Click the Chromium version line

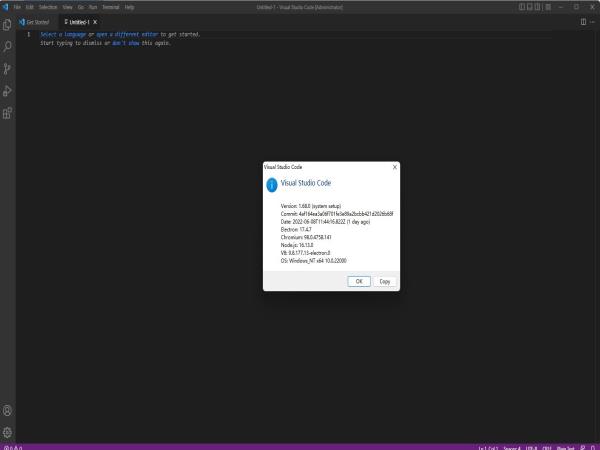(x=306, y=237)
